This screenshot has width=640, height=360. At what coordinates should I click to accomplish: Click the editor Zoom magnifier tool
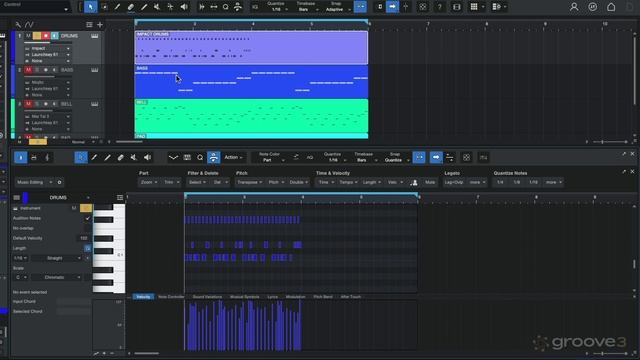click(x=200, y=158)
